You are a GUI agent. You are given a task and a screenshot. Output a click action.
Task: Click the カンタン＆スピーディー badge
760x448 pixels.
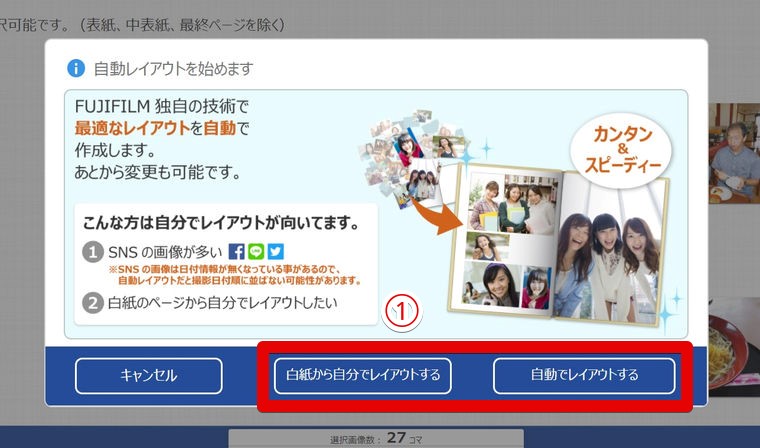(x=622, y=149)
